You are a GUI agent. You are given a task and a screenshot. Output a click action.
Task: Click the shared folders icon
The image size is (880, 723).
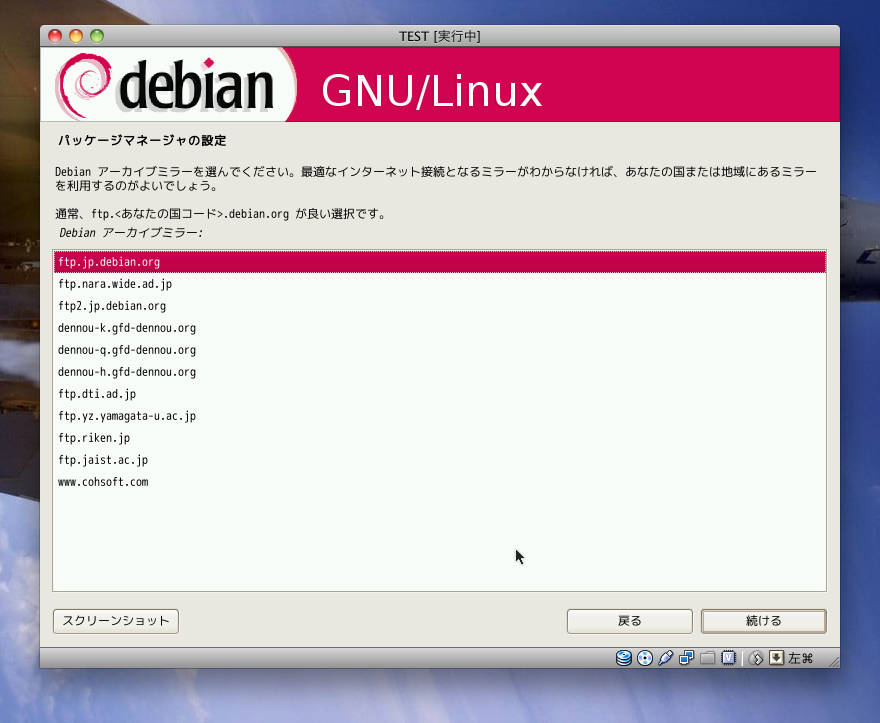[x=707, y=658]
